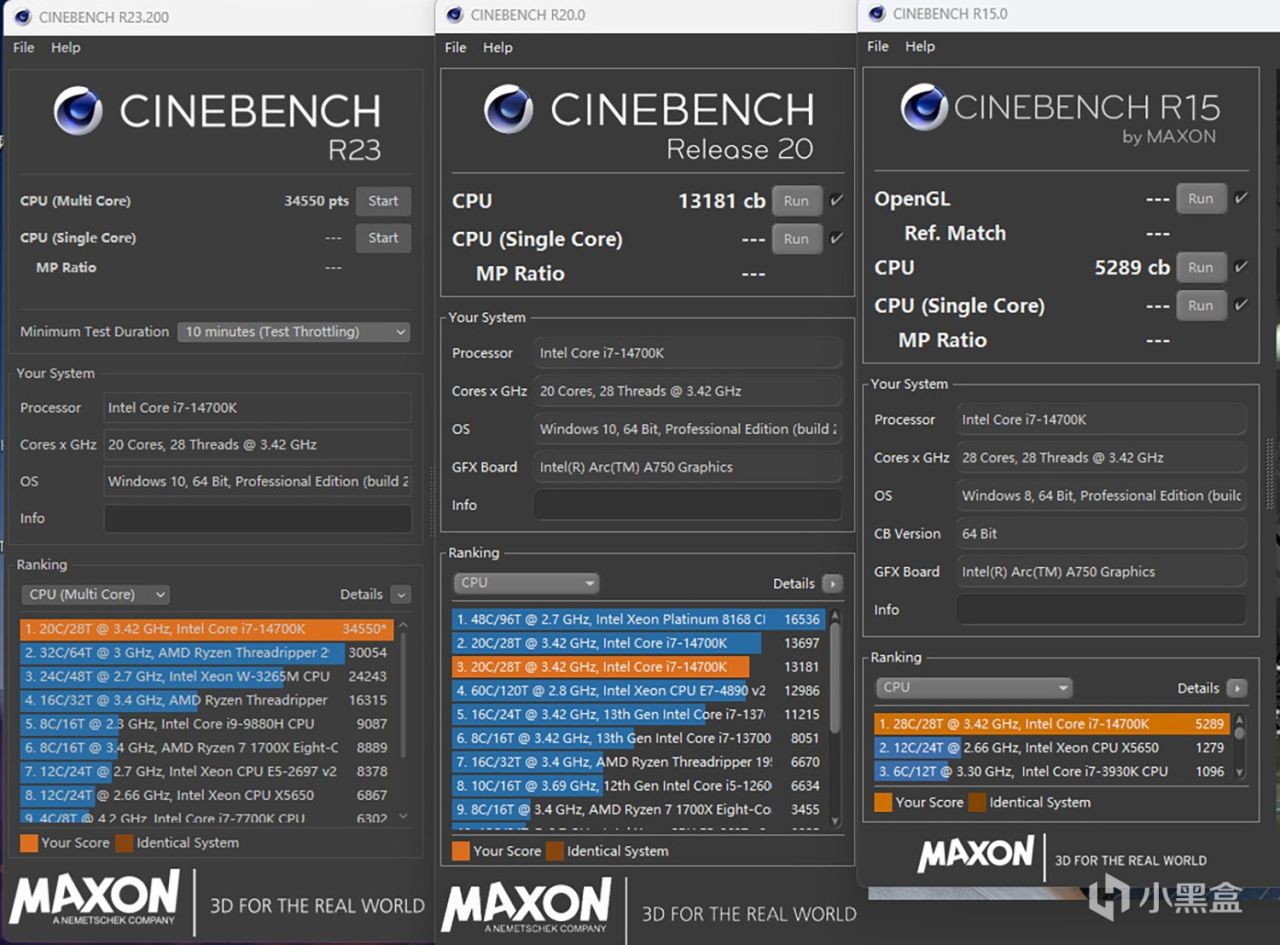The height and width of the screenshot is (945, 1280).
Task: Select the Core i7-3930K row in R15 ranking
Action: [x=1052, y=771]
